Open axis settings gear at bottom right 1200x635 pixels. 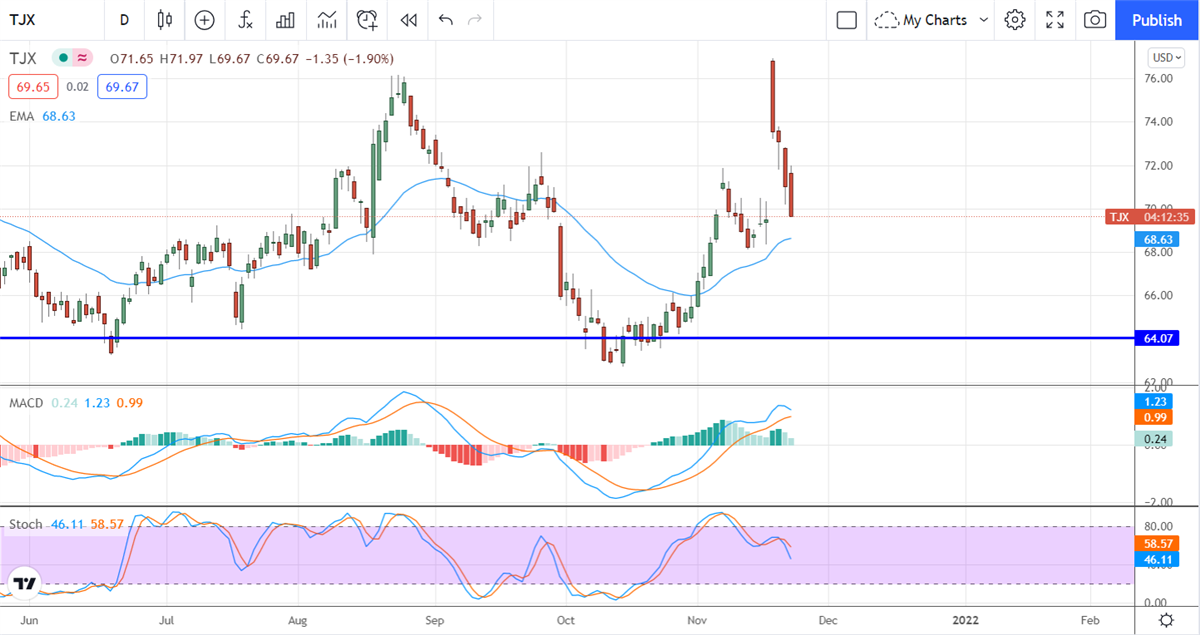click(x=1166, y=620)
